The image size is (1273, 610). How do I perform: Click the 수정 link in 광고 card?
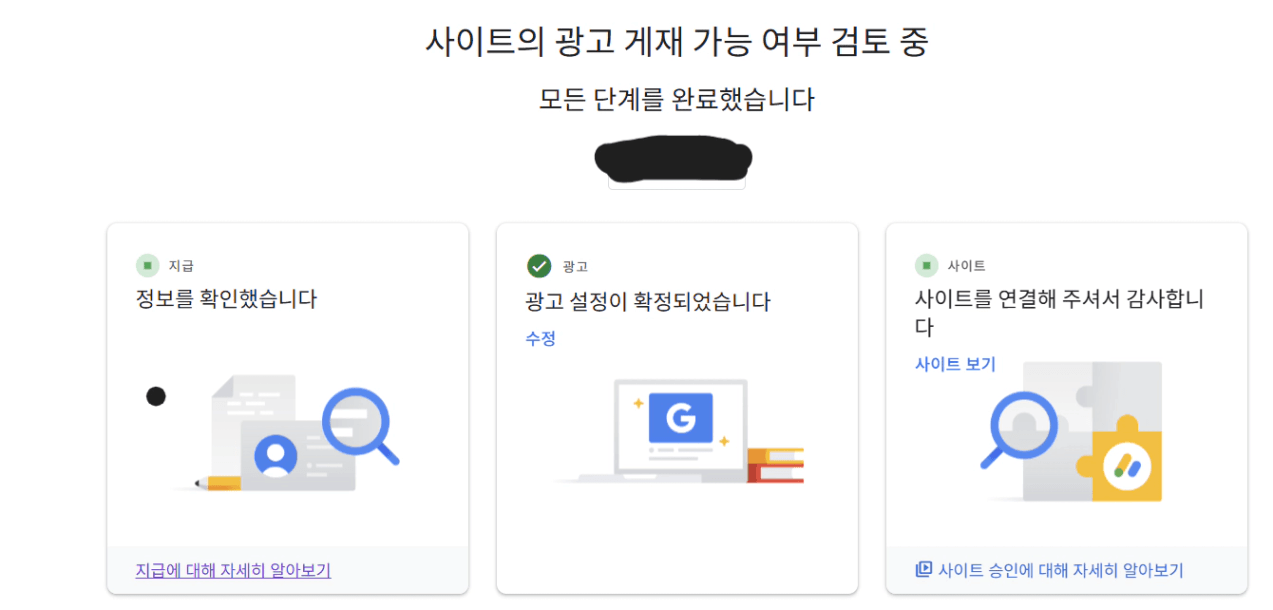click(x=540, y=338)
